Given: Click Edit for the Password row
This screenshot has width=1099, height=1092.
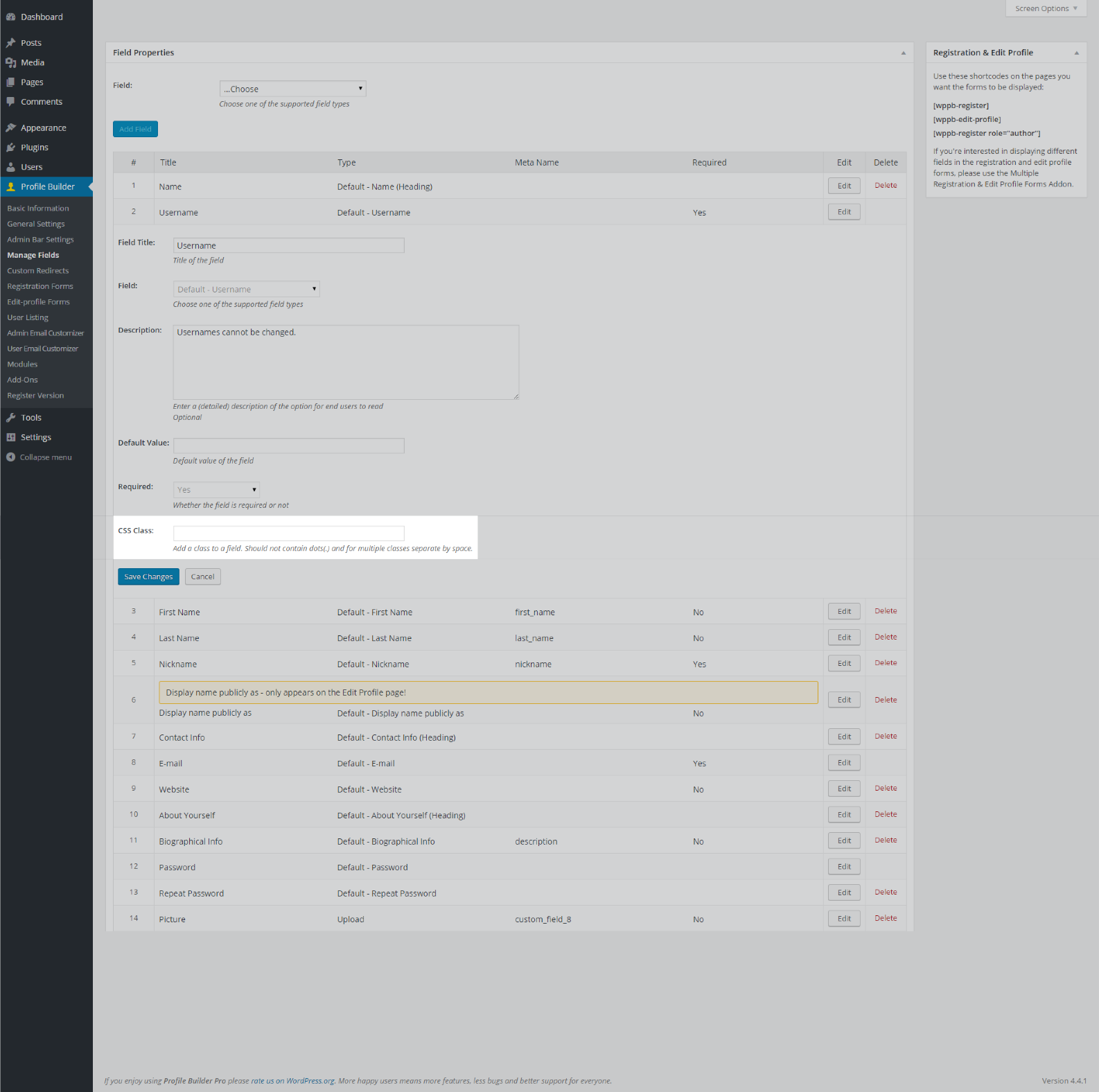Looking at the screenshot, I should point(844,867).
